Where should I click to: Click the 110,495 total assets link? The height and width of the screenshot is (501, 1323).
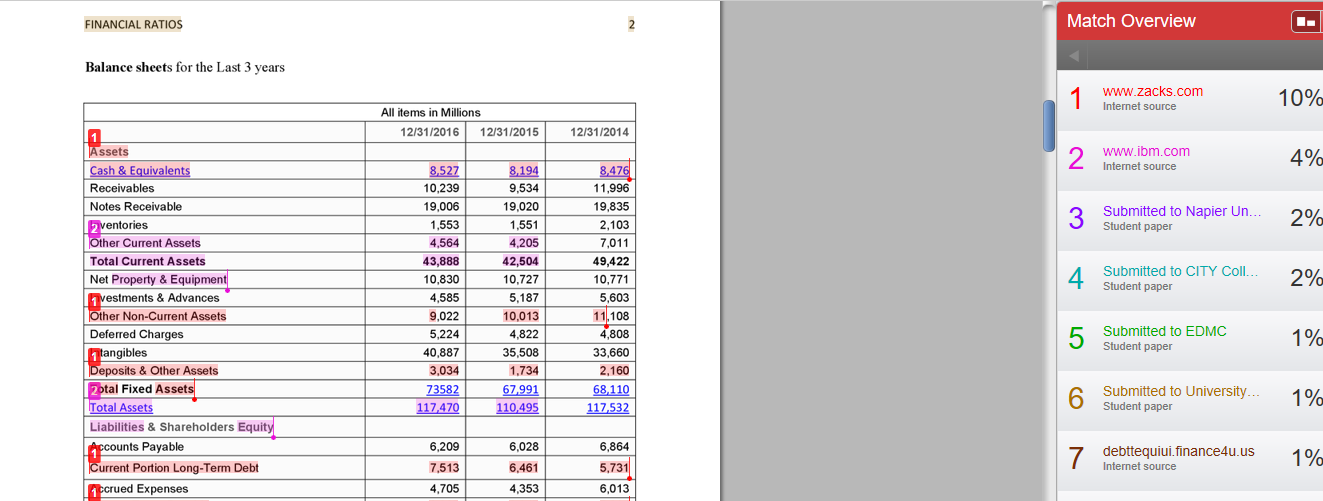click(517, 408)
